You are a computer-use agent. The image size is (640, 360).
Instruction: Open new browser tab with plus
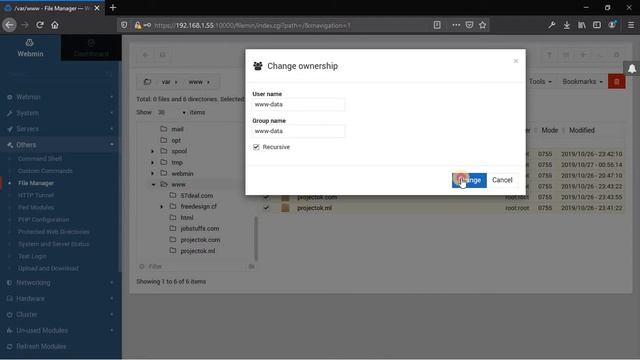tap(113, 8)
